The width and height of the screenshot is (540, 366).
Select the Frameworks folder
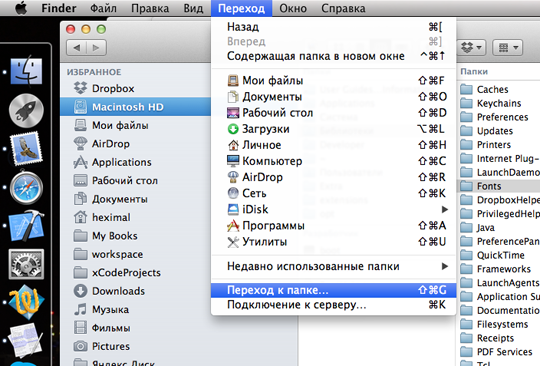tap(499, 269)
